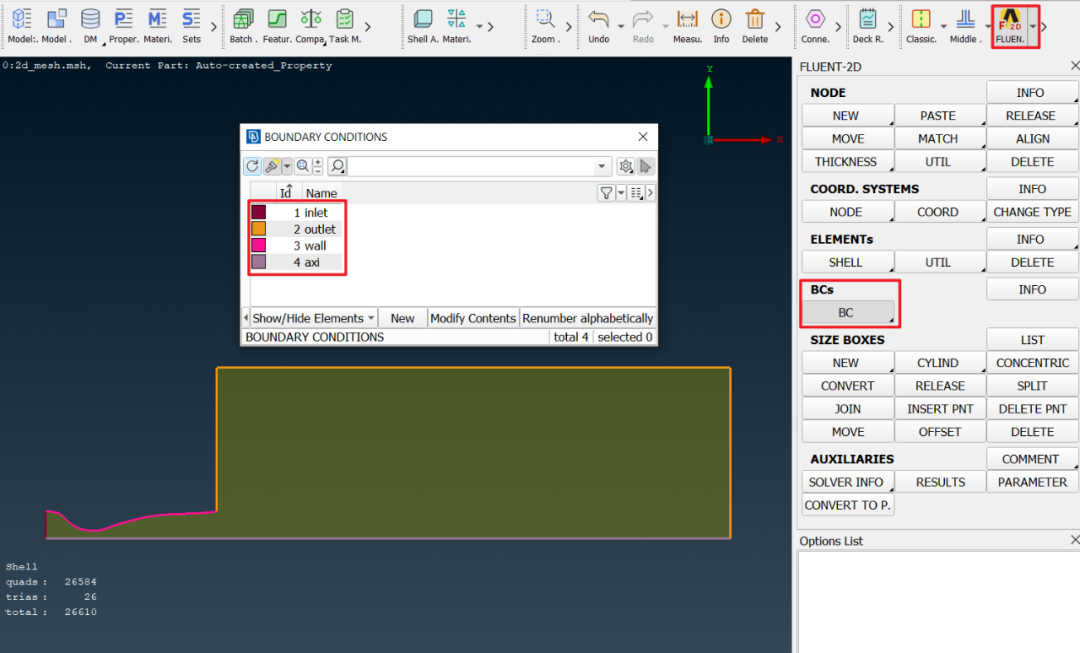Refresh the Boundary Conditions list
The width and height of the screenshot is (1080, 653).
[252, 166]
